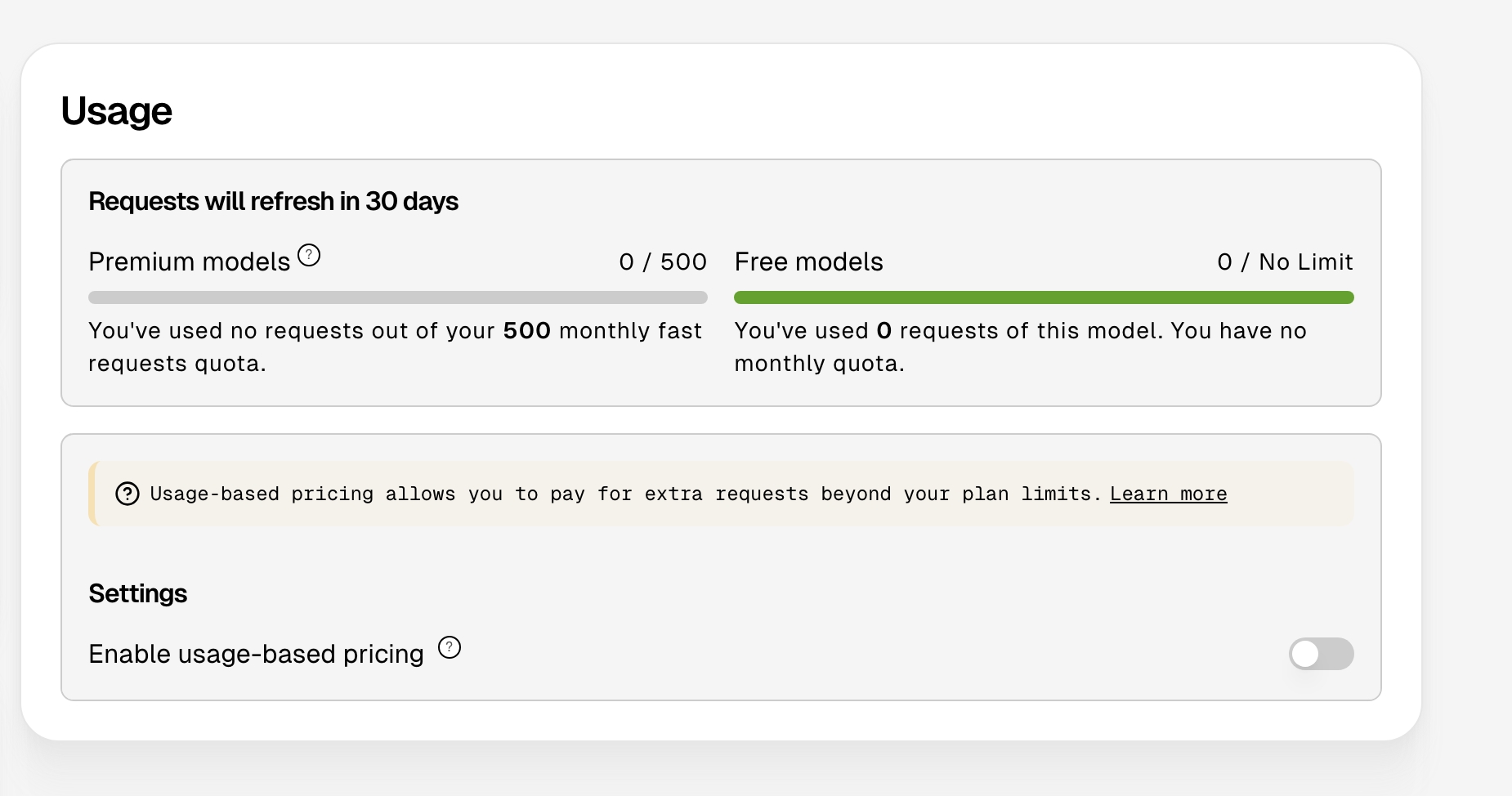Click the bold 500 in the premium description
Viewport: 1512px width, 796px height.
point(527,330)
